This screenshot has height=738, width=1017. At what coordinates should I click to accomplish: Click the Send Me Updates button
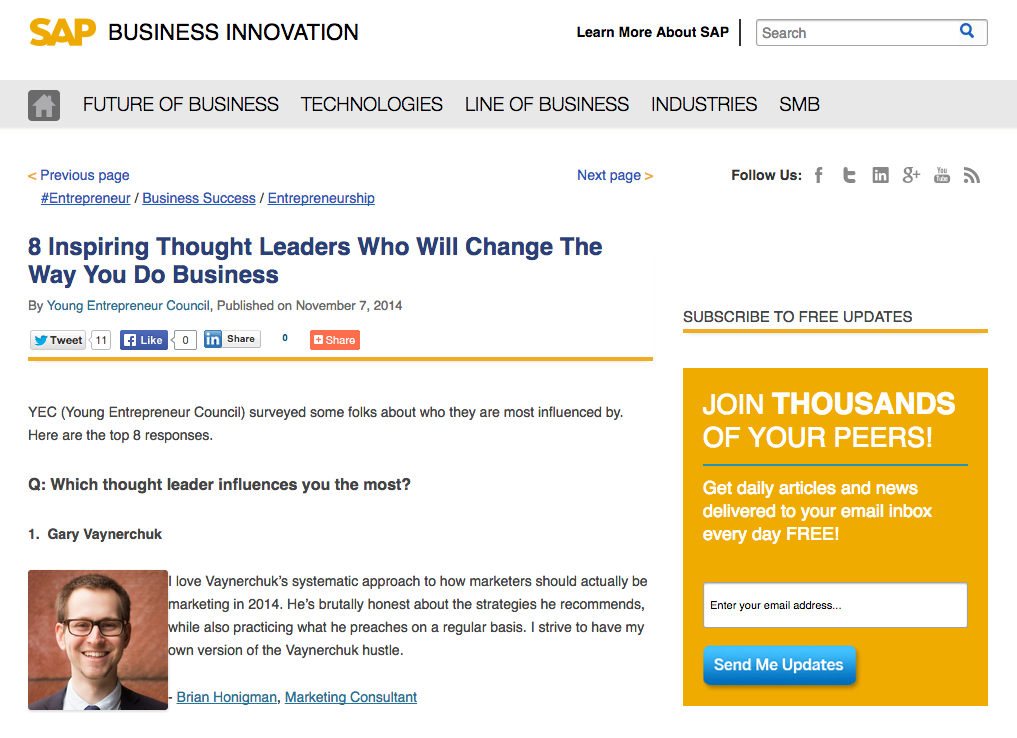tap(779, 665)
